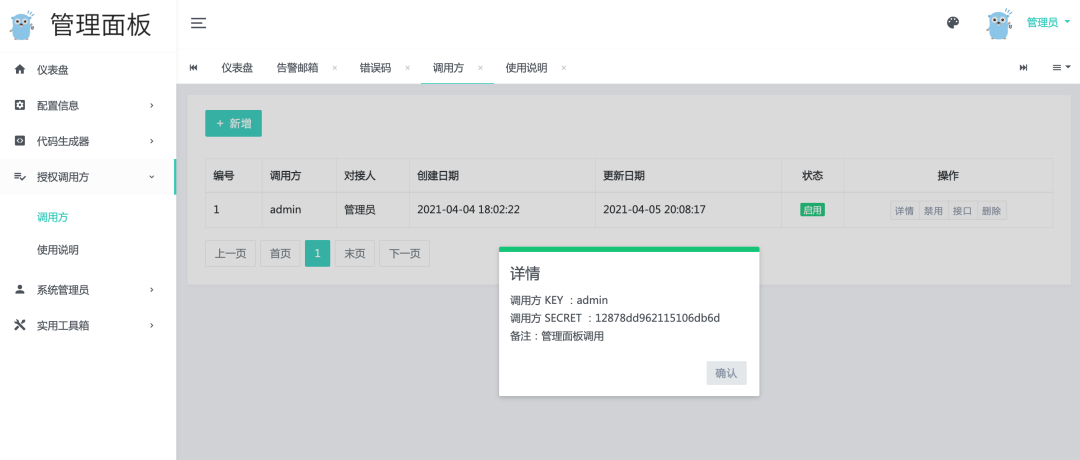This screenshot has width=1080, height=460.
Task: Click 禁用 for the admin row
Action: pos(933,211)
